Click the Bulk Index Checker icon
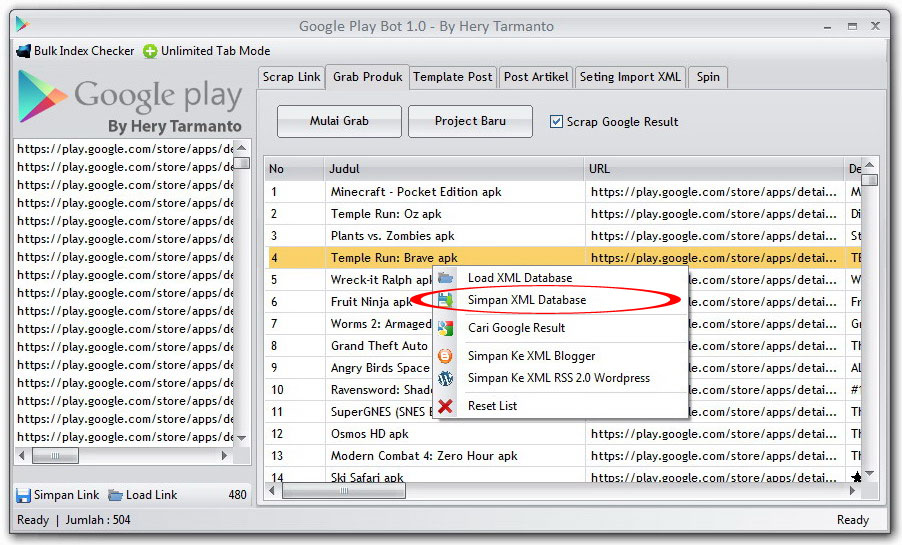902x545 pixels. pos(24,51)
